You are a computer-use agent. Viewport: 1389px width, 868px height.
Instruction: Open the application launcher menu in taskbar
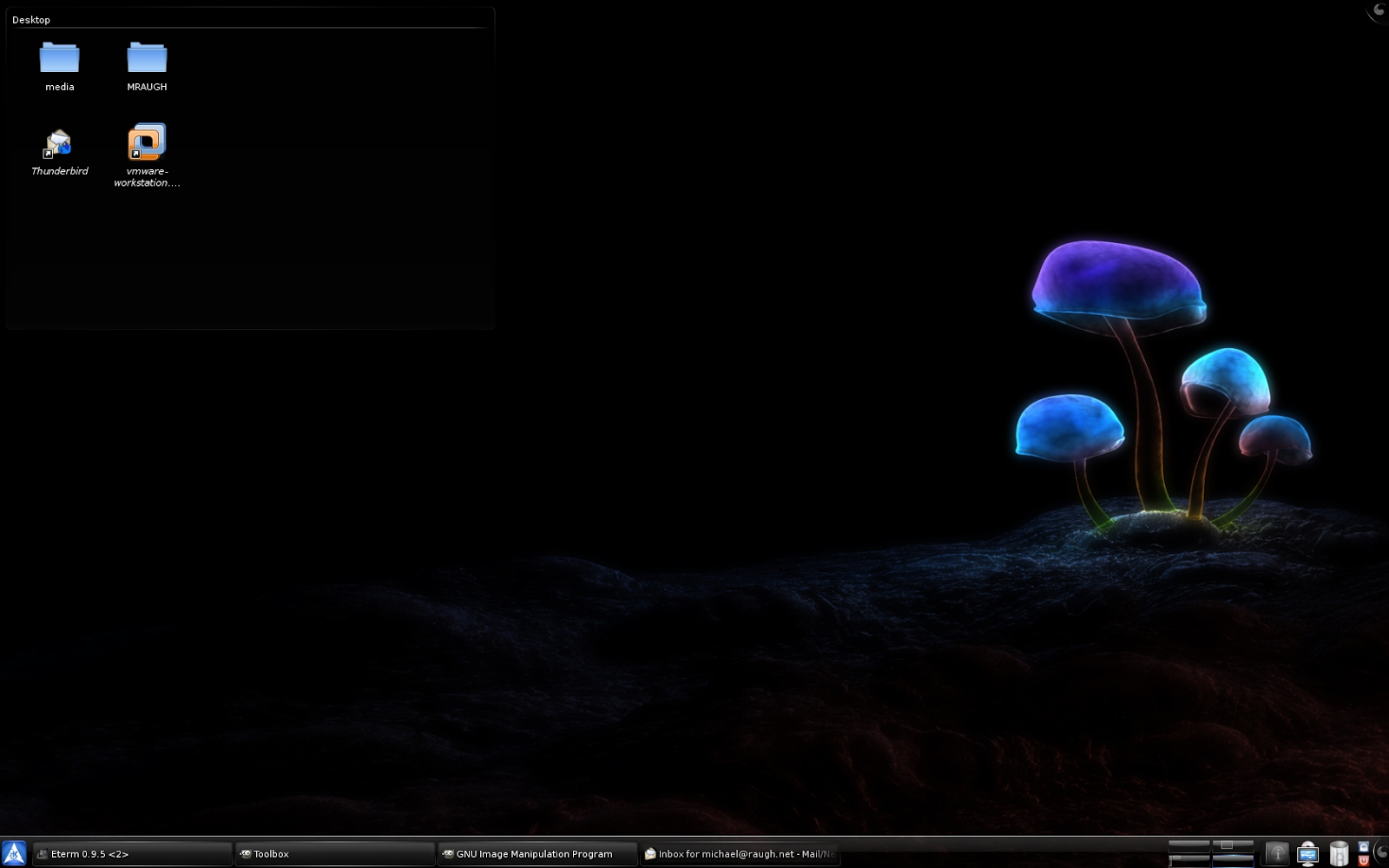pos(14,853)
